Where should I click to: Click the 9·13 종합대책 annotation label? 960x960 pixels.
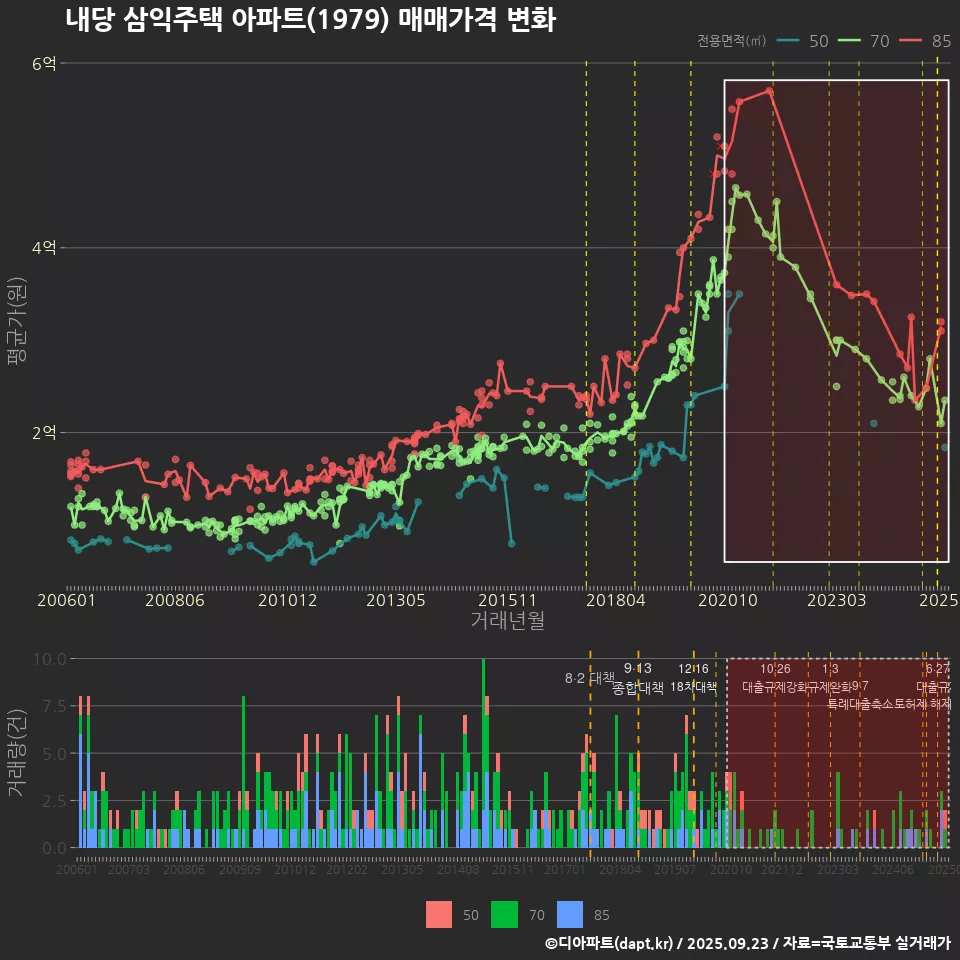pos(638,678)
